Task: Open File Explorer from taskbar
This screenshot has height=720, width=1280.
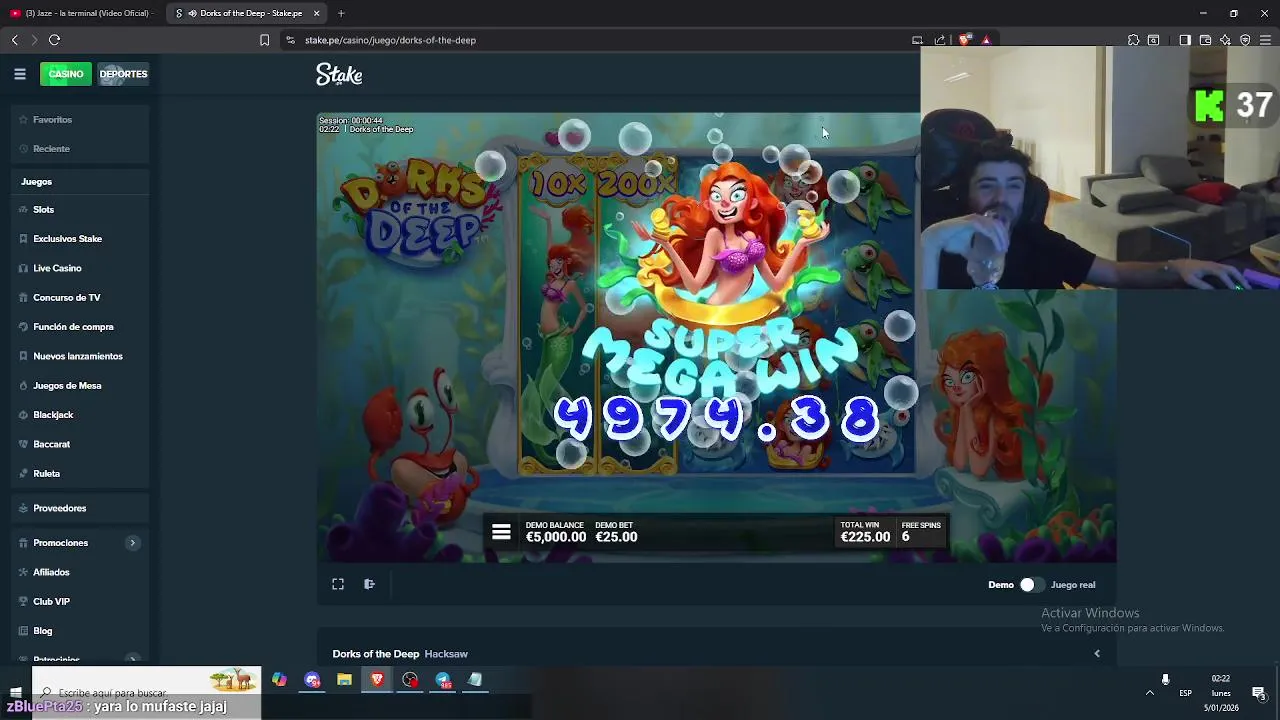Action: point(344,680)
